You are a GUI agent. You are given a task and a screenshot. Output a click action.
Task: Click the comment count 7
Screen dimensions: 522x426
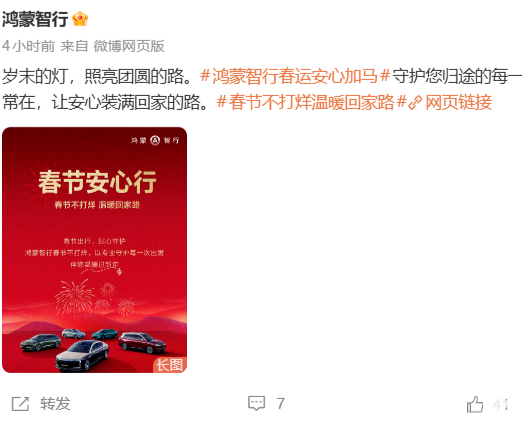pos(280,404)
